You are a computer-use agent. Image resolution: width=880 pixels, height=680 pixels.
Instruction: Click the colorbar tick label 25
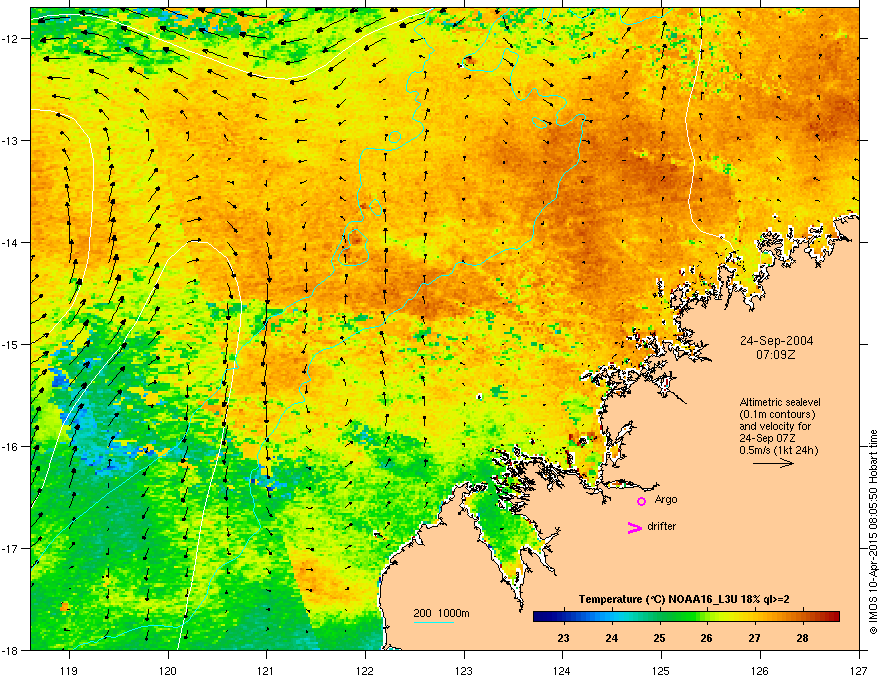(x=659, y=638)
